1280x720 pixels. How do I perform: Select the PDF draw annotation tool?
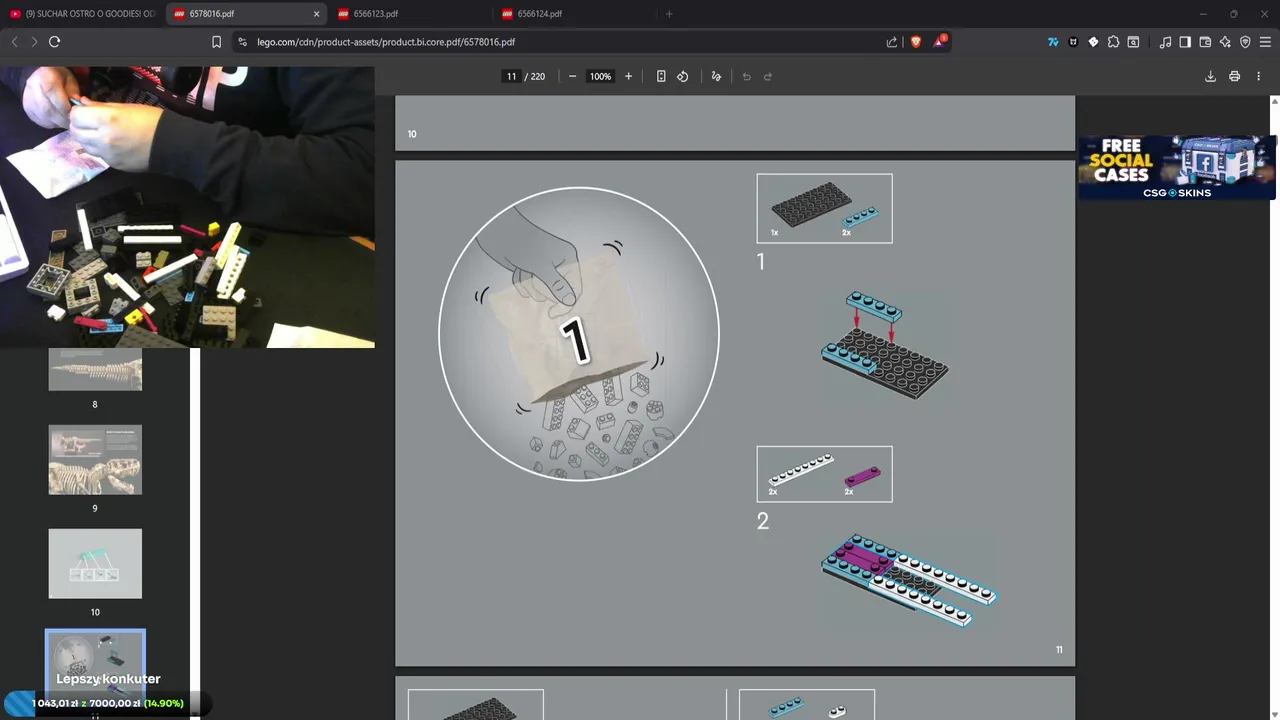pos(716,76)
